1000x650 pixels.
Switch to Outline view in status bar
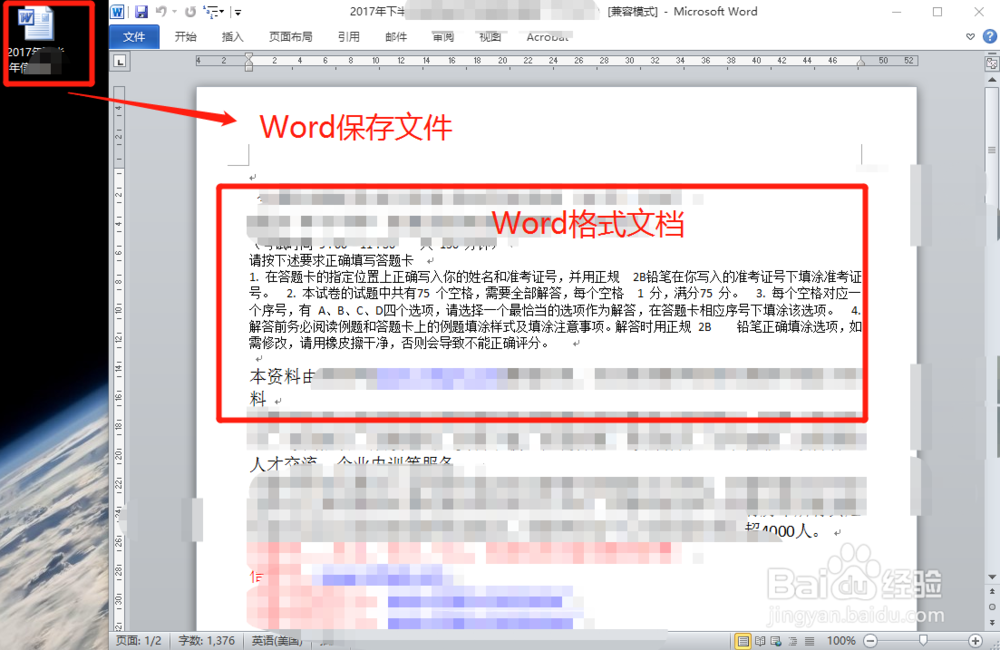(793, 641)
